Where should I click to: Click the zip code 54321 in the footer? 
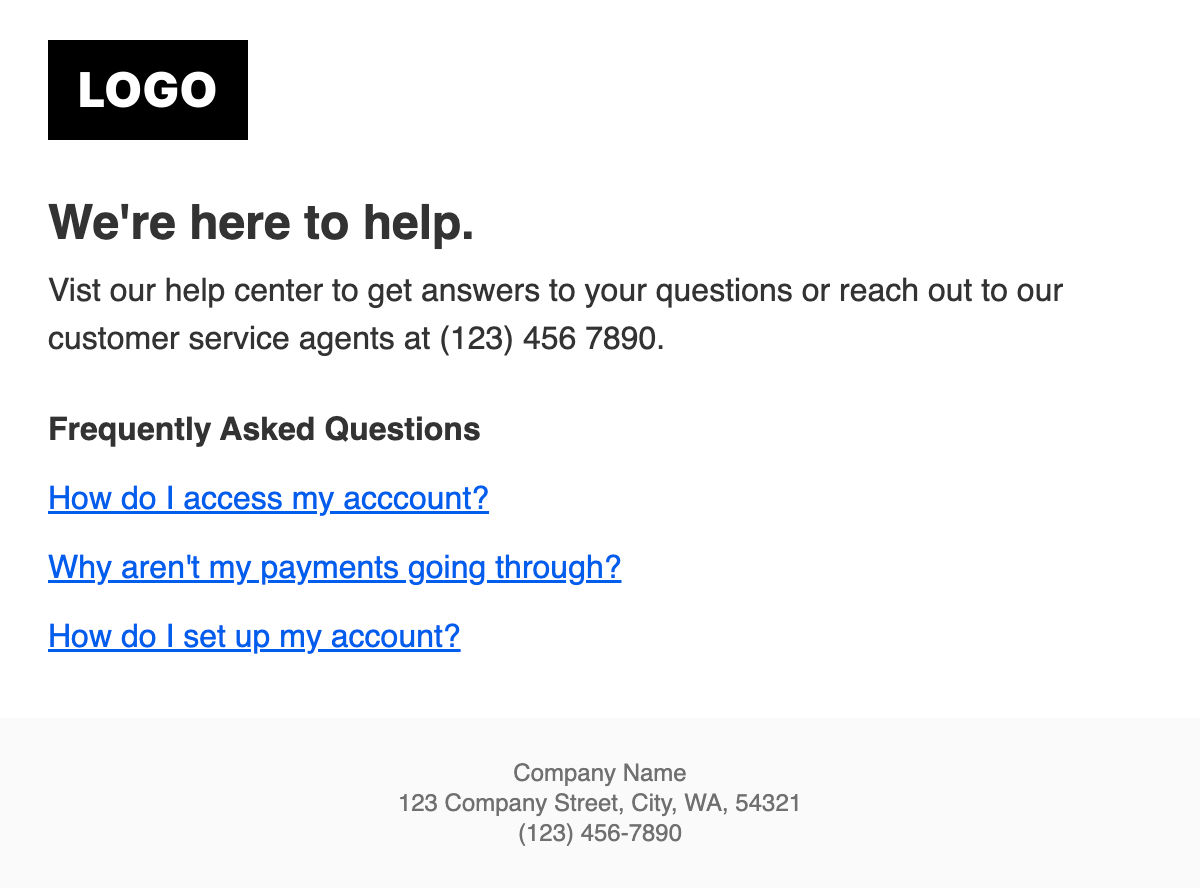pyautogui.click(x=770, y=803)
